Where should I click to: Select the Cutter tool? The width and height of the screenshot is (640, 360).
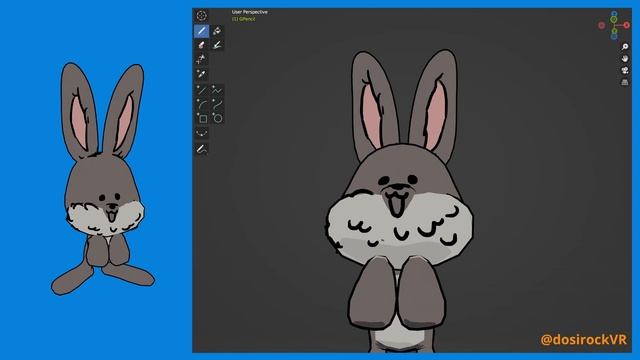[201, 59]
